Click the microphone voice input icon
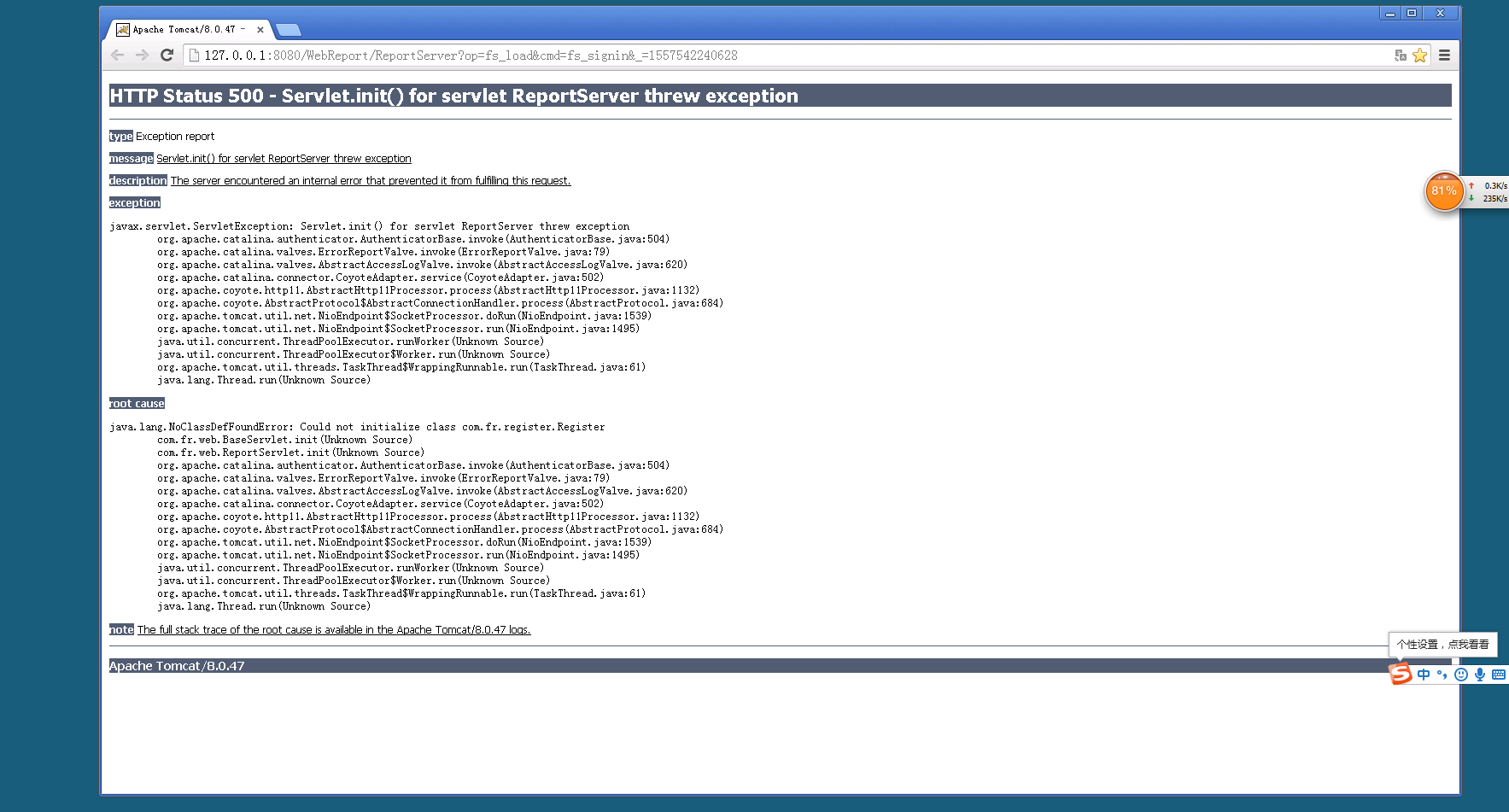Image resolution: width=1509 pixels, height=812 pixels. (x=1480, y=675)
